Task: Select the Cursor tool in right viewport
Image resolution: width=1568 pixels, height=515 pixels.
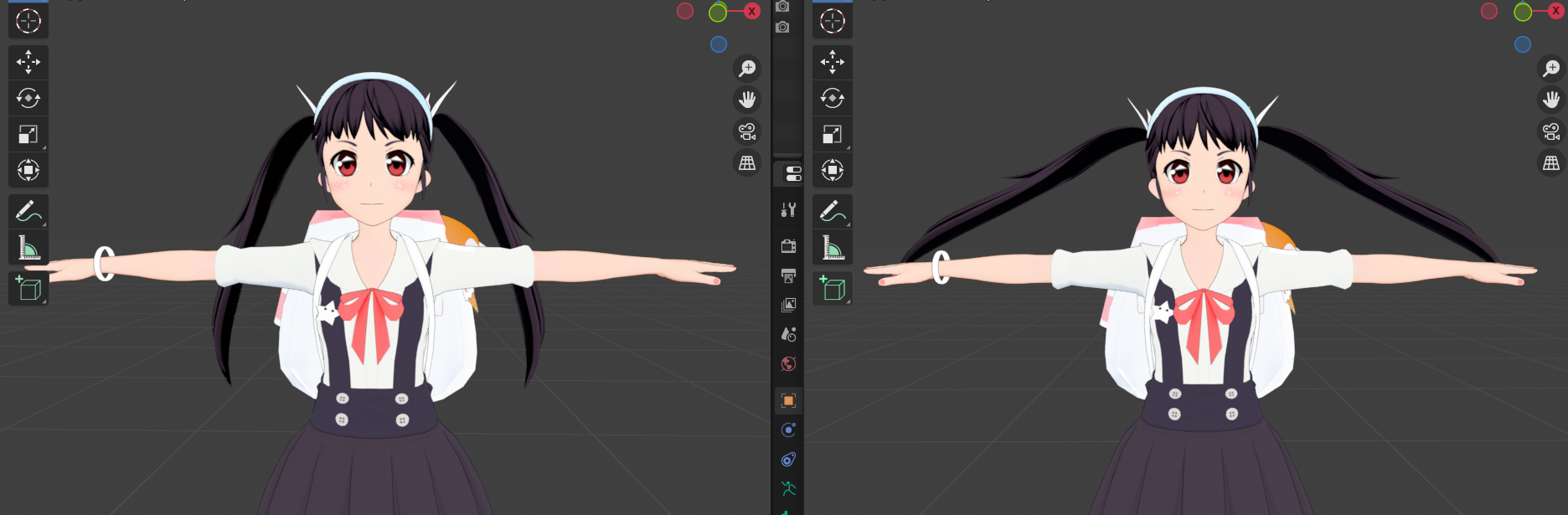Action: (x=833, y=21)
